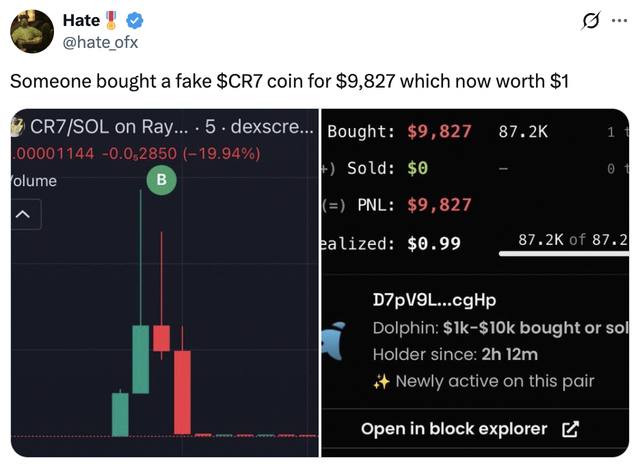The image size is (640, 464).
Task: Click the Bought $9,827 amount
Action: [x=440, y=131]
